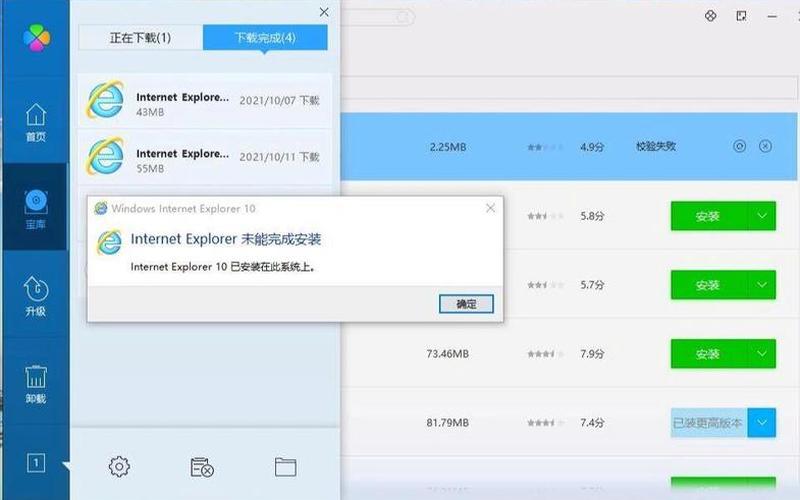Click IE icon in dialog title bar
This screenshot has width=800, height=500.
[x=101, y=208]
